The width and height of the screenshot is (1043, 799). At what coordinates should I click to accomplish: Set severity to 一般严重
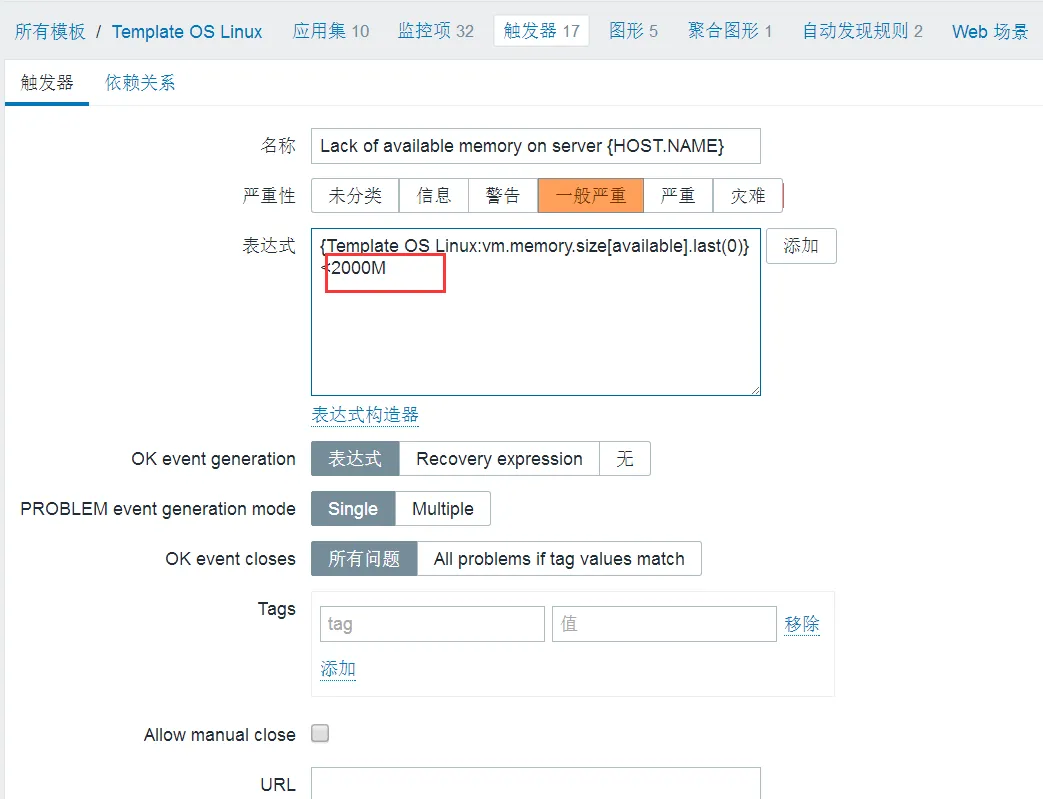591,196
